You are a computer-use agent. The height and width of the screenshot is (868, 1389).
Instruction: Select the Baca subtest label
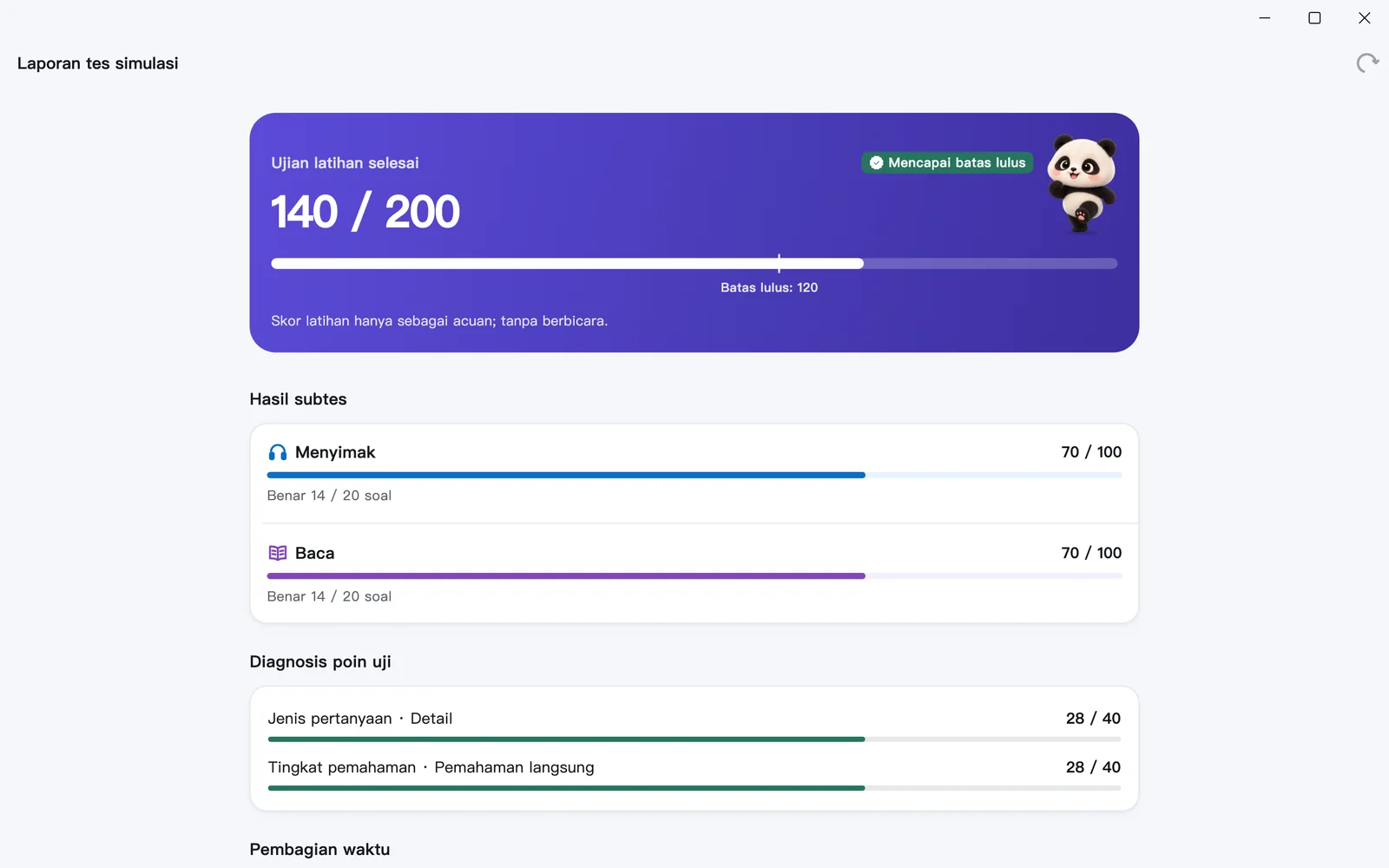(x=314, y=553)
